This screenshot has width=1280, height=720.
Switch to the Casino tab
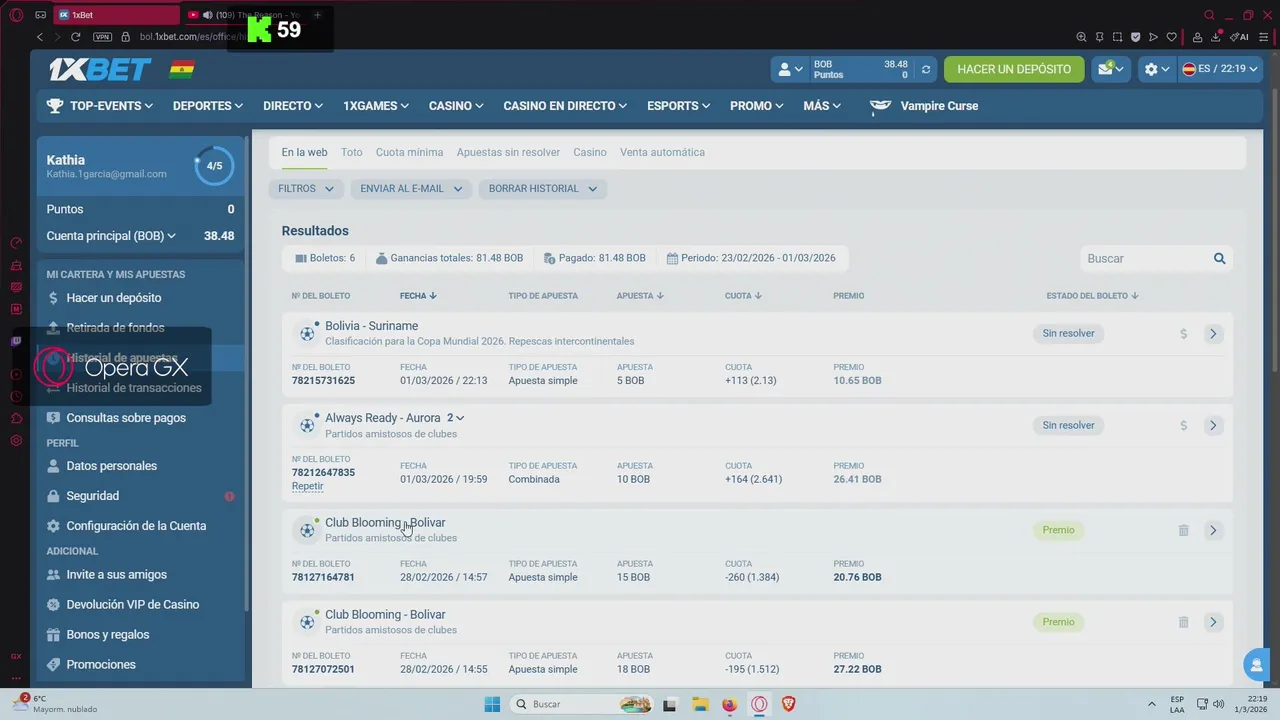[590, 153]
